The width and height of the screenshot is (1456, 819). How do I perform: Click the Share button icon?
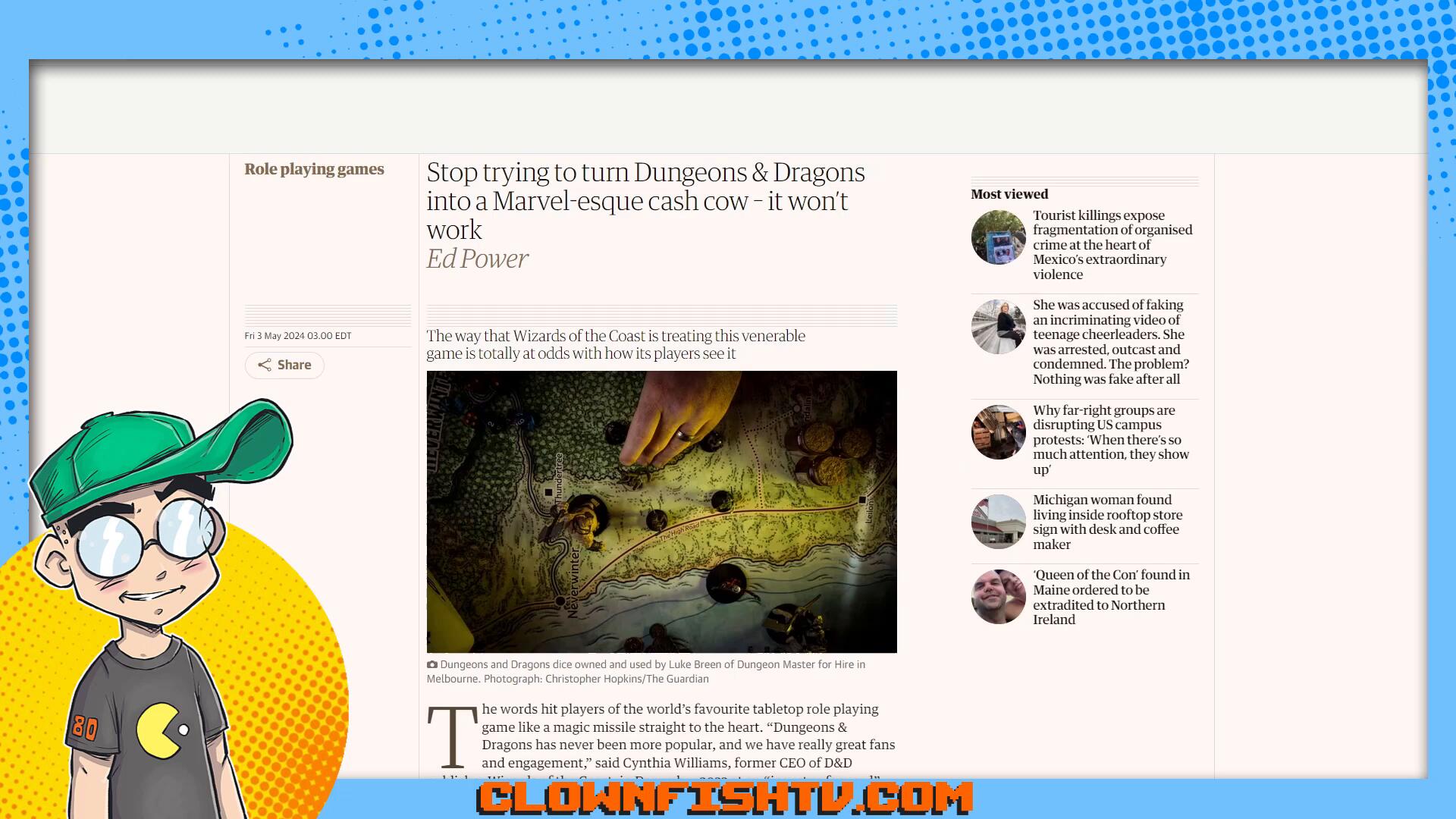coord(264,366)
